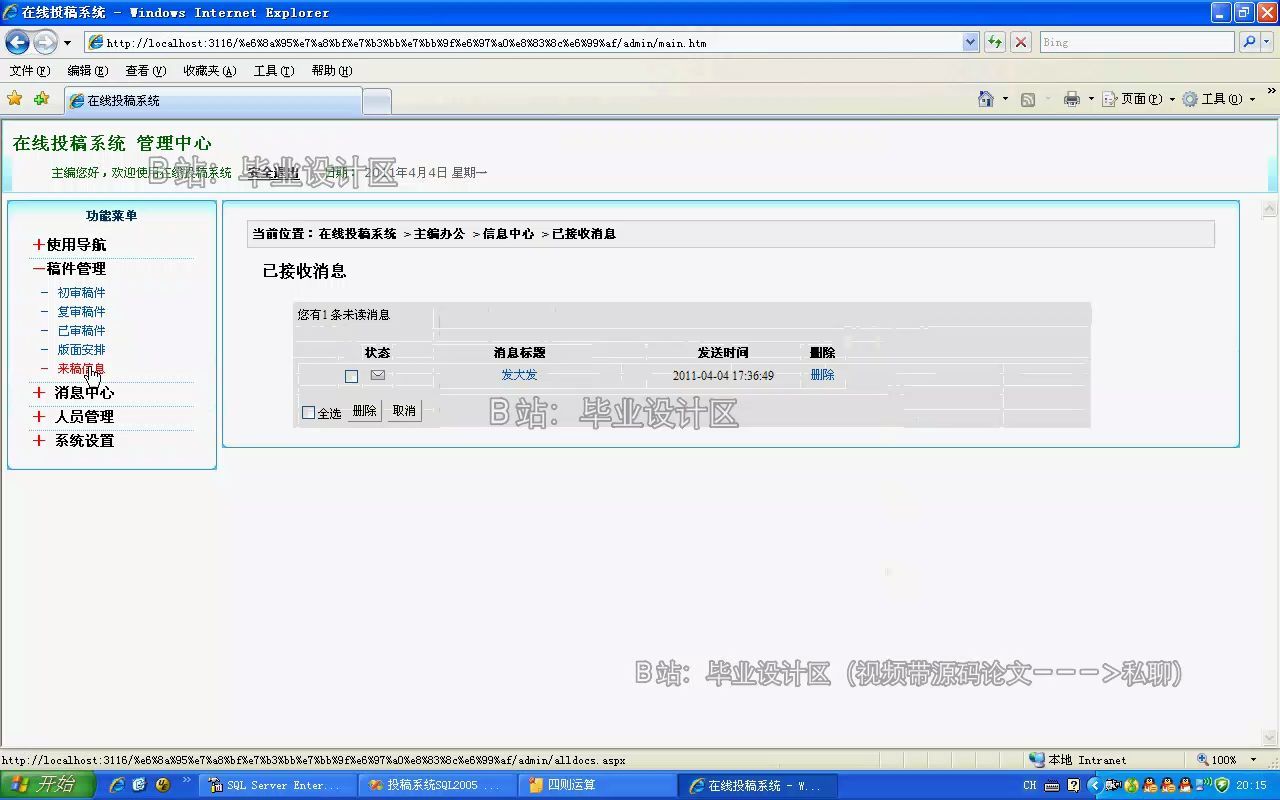Screen dimensions: 1280x800
Task: Open the 收藏夹(A) menu
Action: pyautogui.click(x=209, y=71)
